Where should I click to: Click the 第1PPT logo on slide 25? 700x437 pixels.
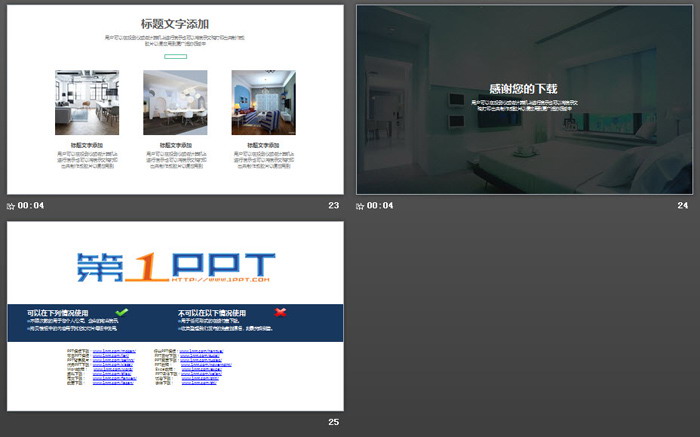175,267
